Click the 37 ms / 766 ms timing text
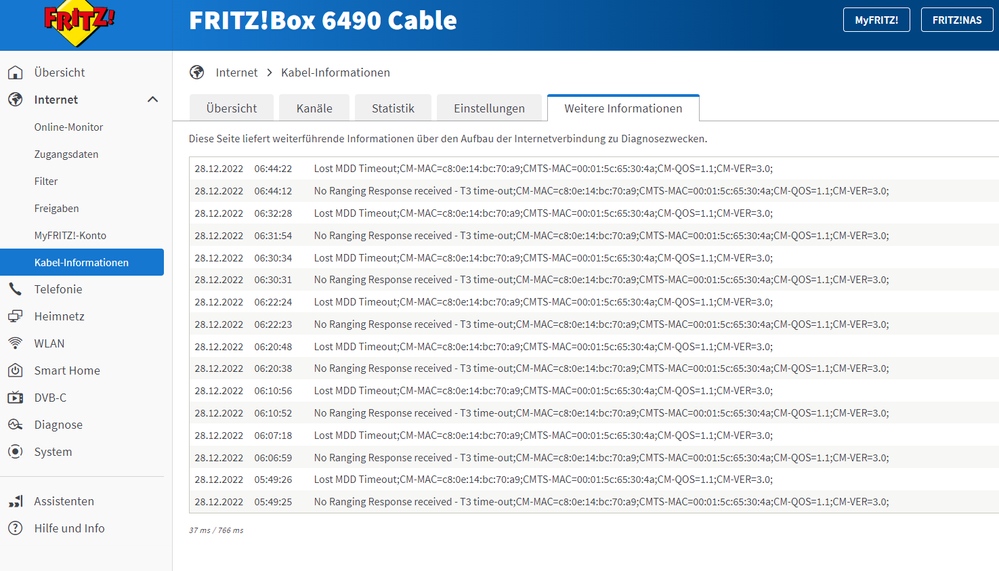This screenshot has width=999, height=571. (x=216, y=530)
